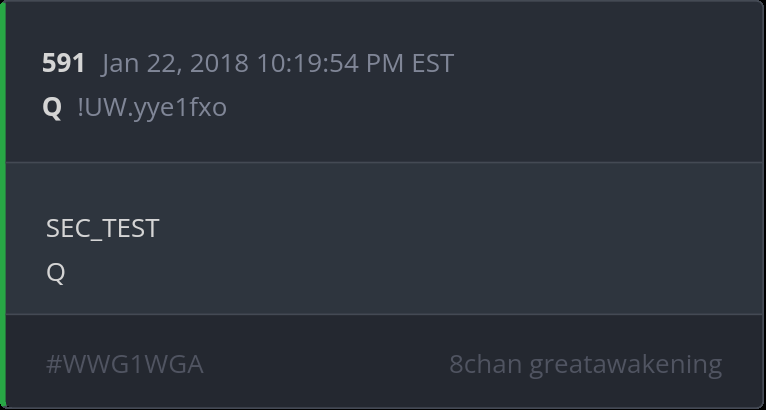Screen dimensions: 766x410
Task: Click empty area right of the timestamp
Action: (x=600, y=63)
